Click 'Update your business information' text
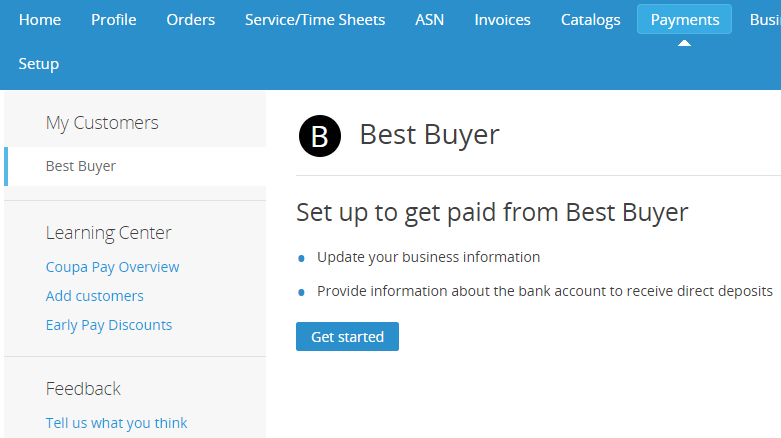This screenshot has height=438, width=781. click(x=428, y=257)
